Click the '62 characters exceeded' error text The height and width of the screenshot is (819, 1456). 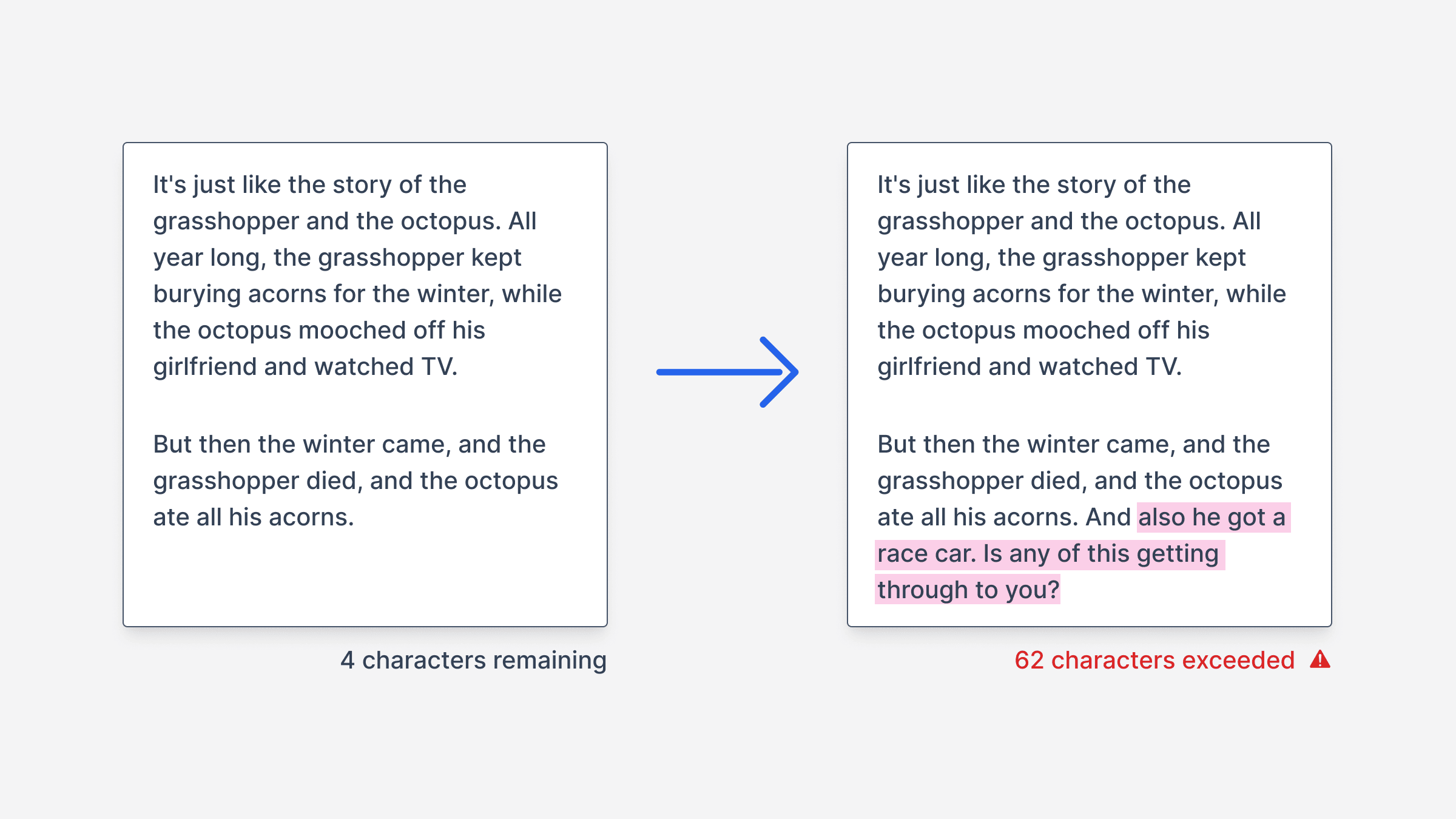[1154, 660]
